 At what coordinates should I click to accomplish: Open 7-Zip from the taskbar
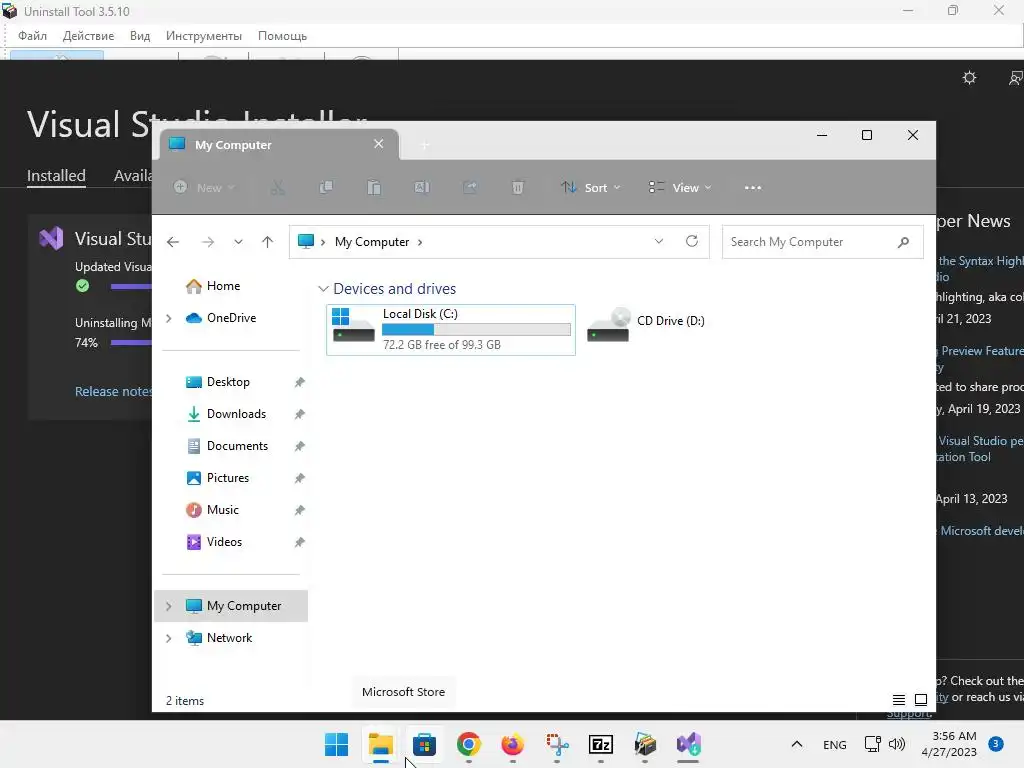(601, 744)
